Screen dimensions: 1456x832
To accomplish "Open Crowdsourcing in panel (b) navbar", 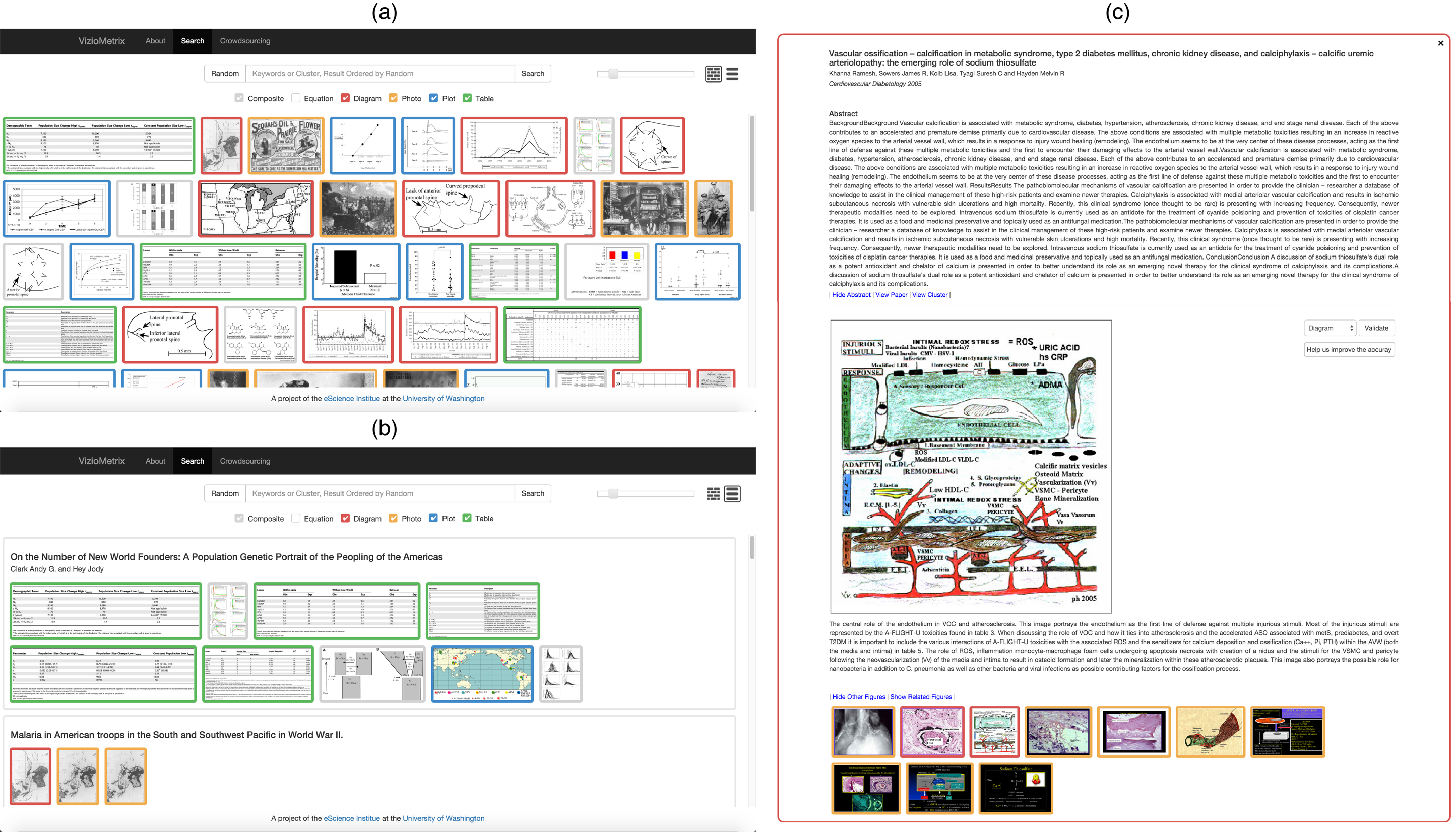I will [245, 461].
